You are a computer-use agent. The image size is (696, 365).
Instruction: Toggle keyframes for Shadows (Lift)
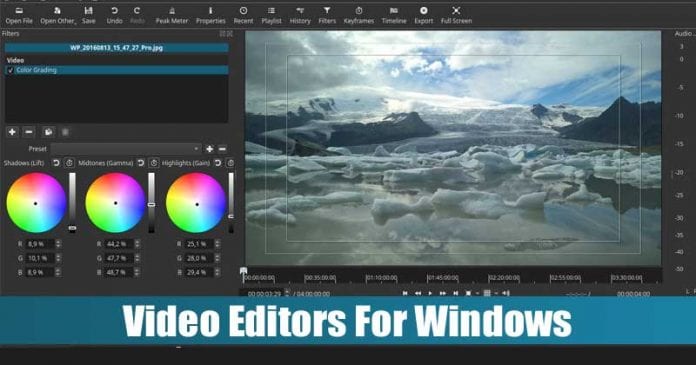pos(69,163)
